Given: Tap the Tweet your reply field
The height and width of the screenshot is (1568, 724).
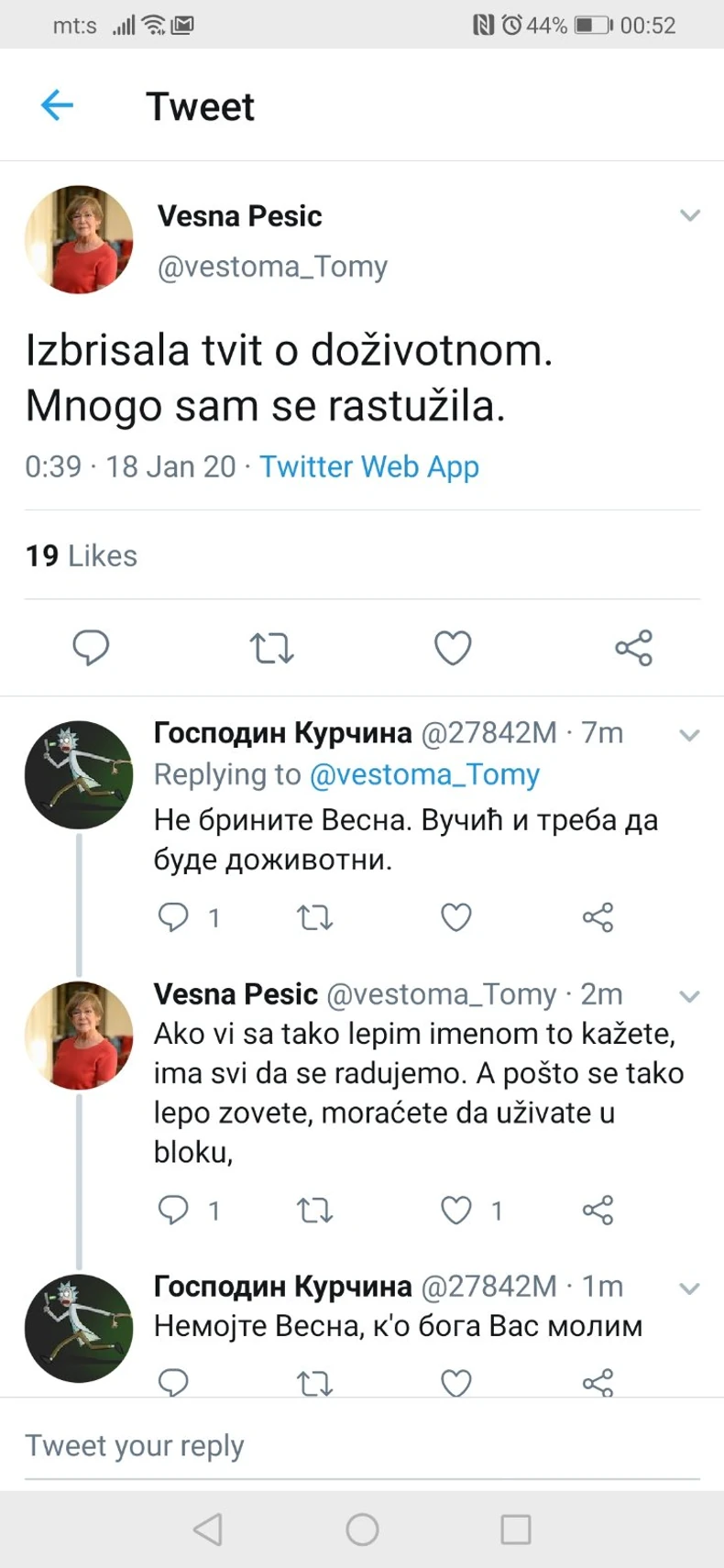Looking at the screenshot, I should pyautogui.click(x=135, y=1445).
